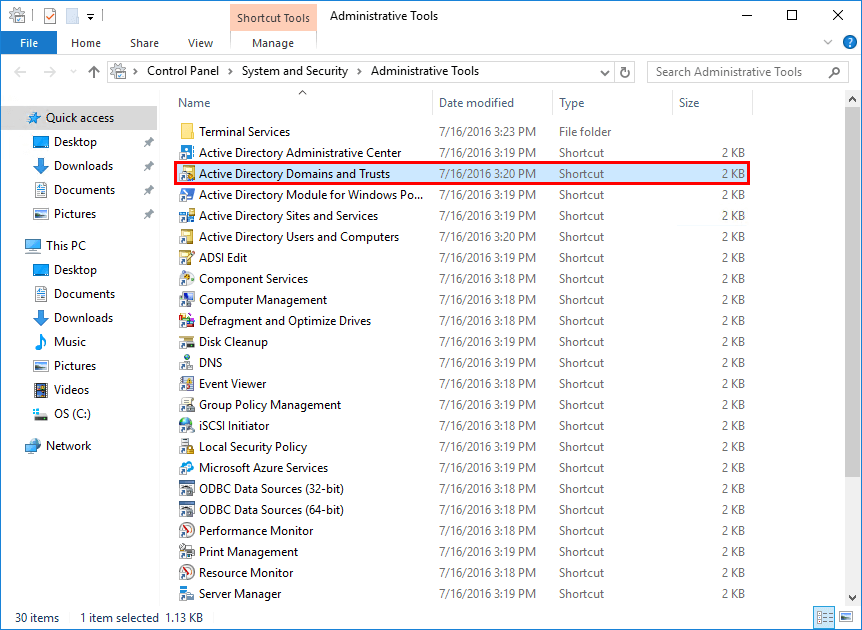Click the iSCSI Initiator icon
This screenshot has height=630, width=862.
pyautogui.click(x=187, y=425)
